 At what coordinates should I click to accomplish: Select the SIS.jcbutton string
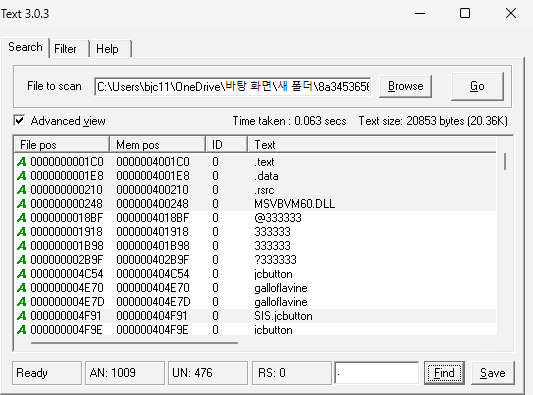click(283, 316)
